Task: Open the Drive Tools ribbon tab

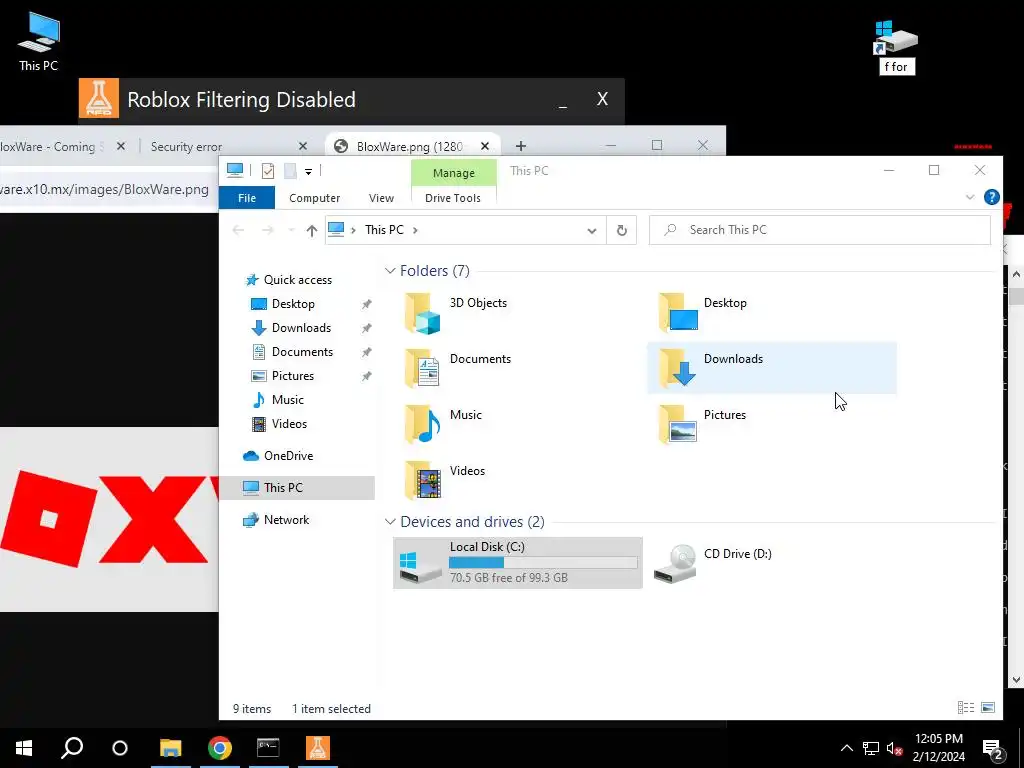Action: click(x=453, y=198)
